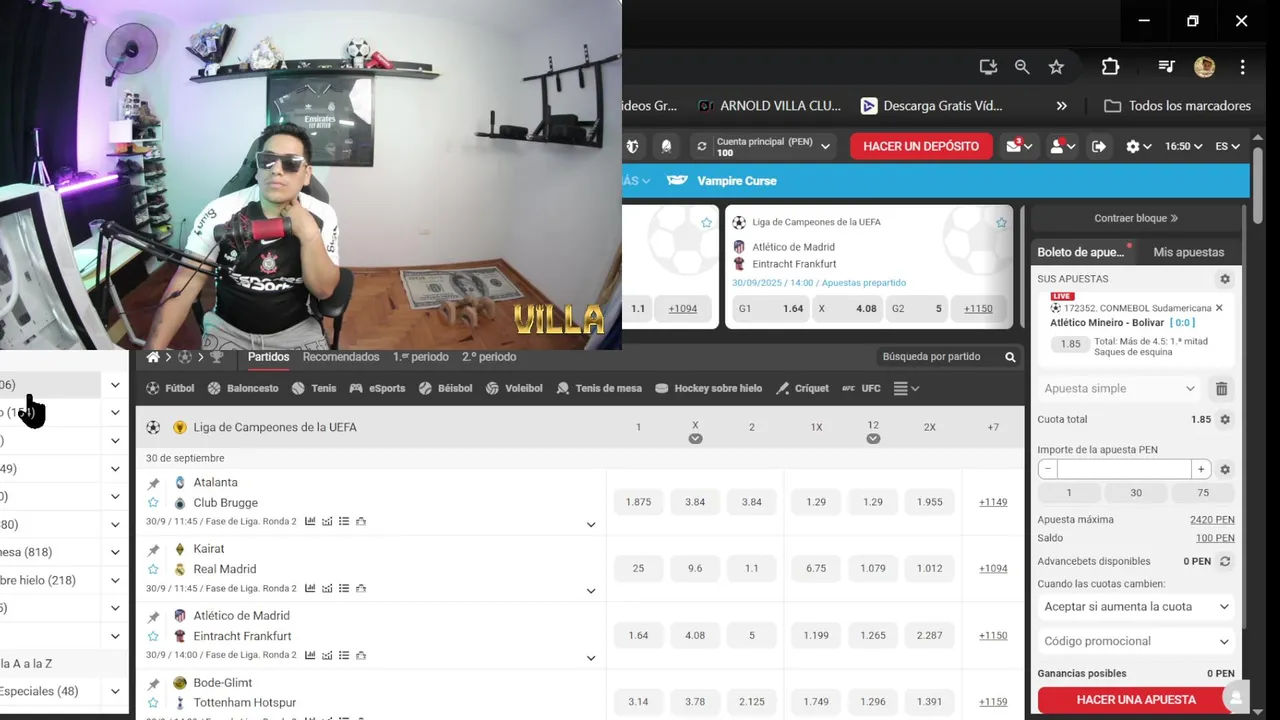This screenshot has height=720, width=1280.
Task: Bookmark this page with the star icon
Action: [x=1056, y=67]
